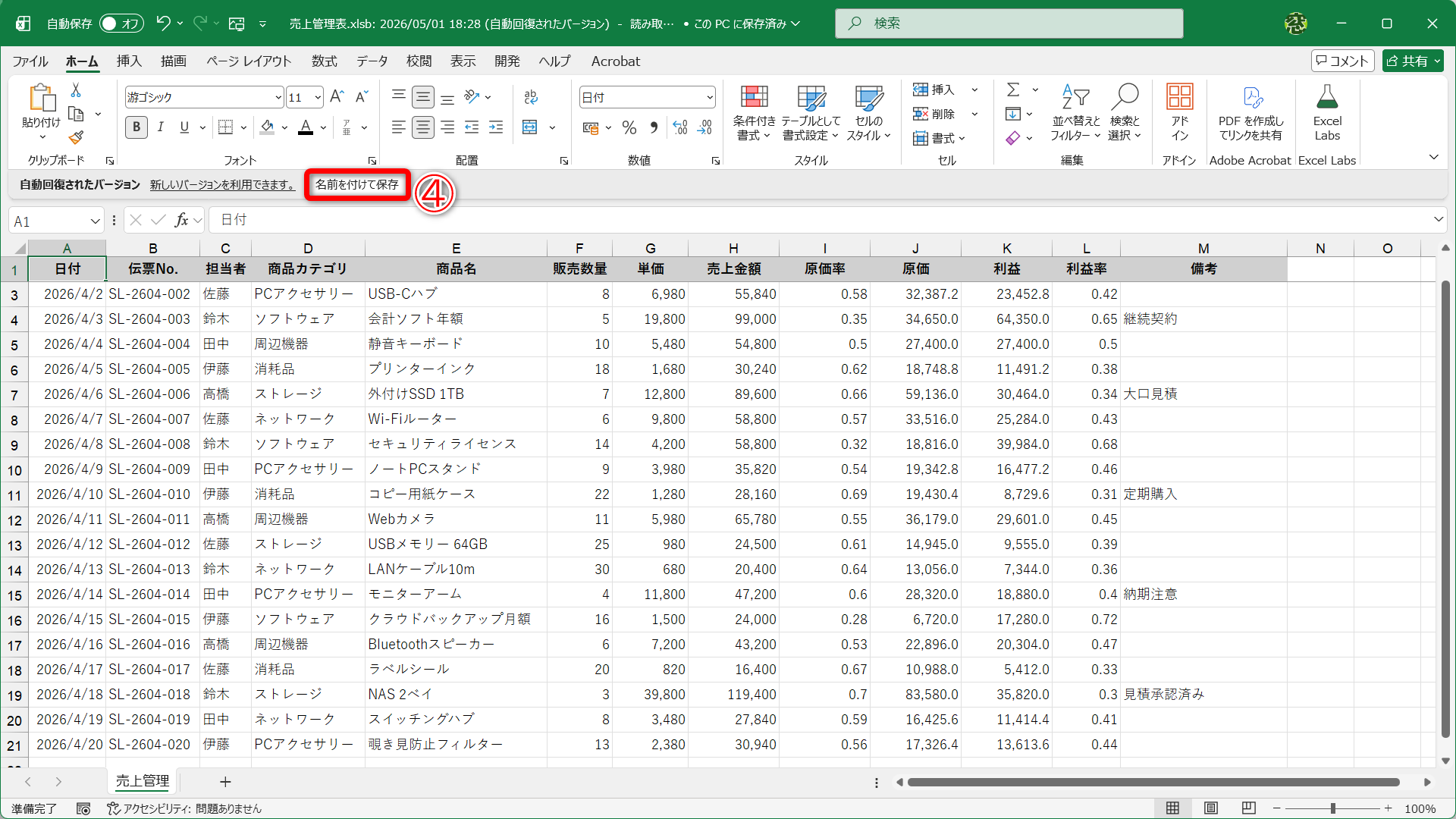Open Format as Table gallery

coord(811,112)
